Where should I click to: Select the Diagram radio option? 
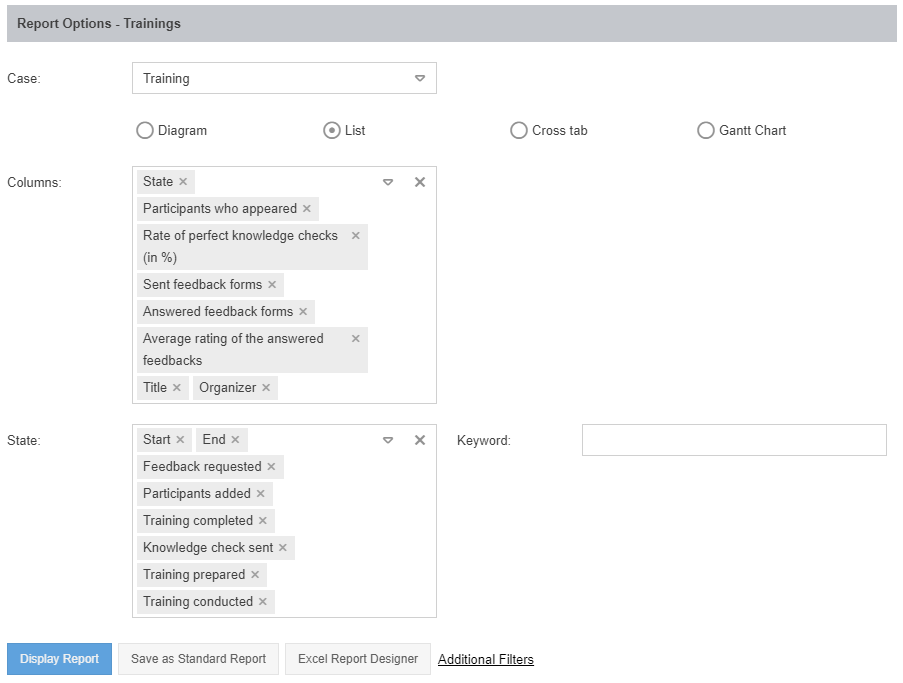click(145, 130)
